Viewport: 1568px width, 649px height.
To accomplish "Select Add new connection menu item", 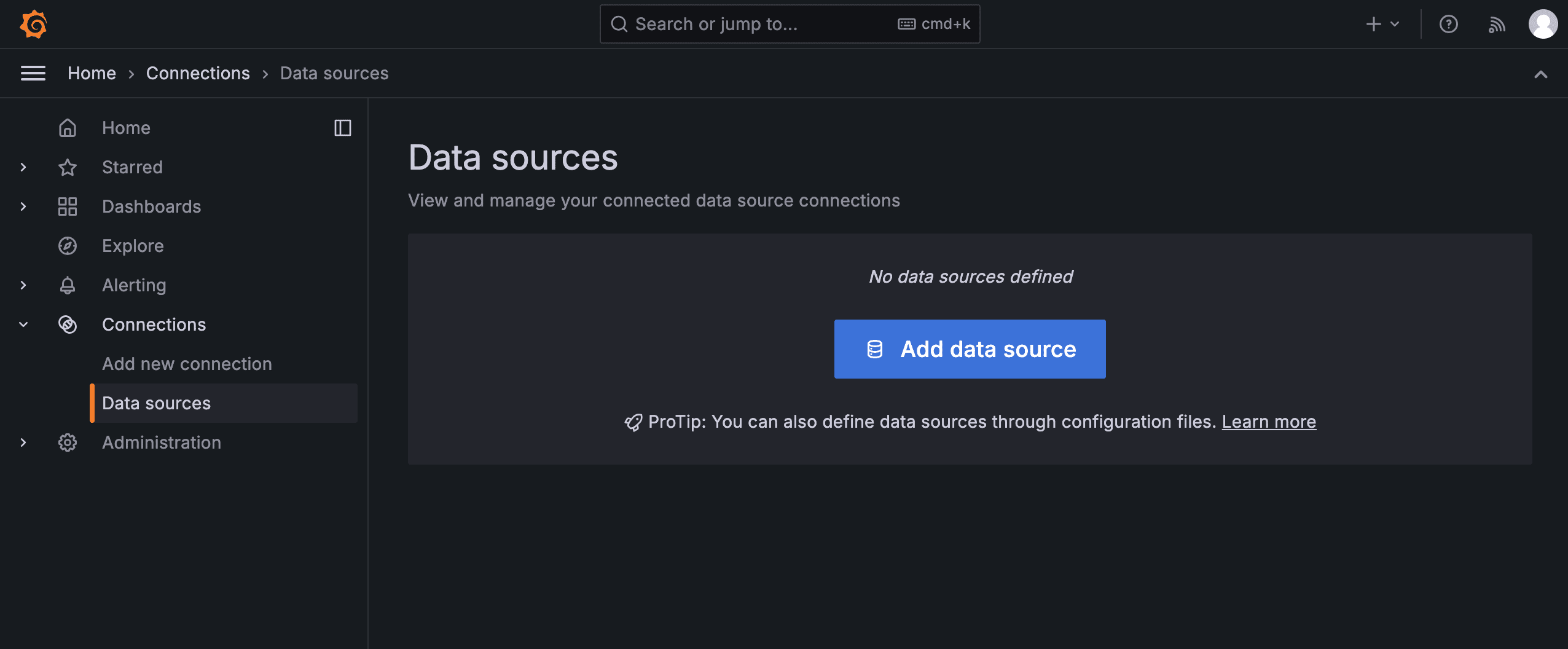I will [x=187, y=364].
